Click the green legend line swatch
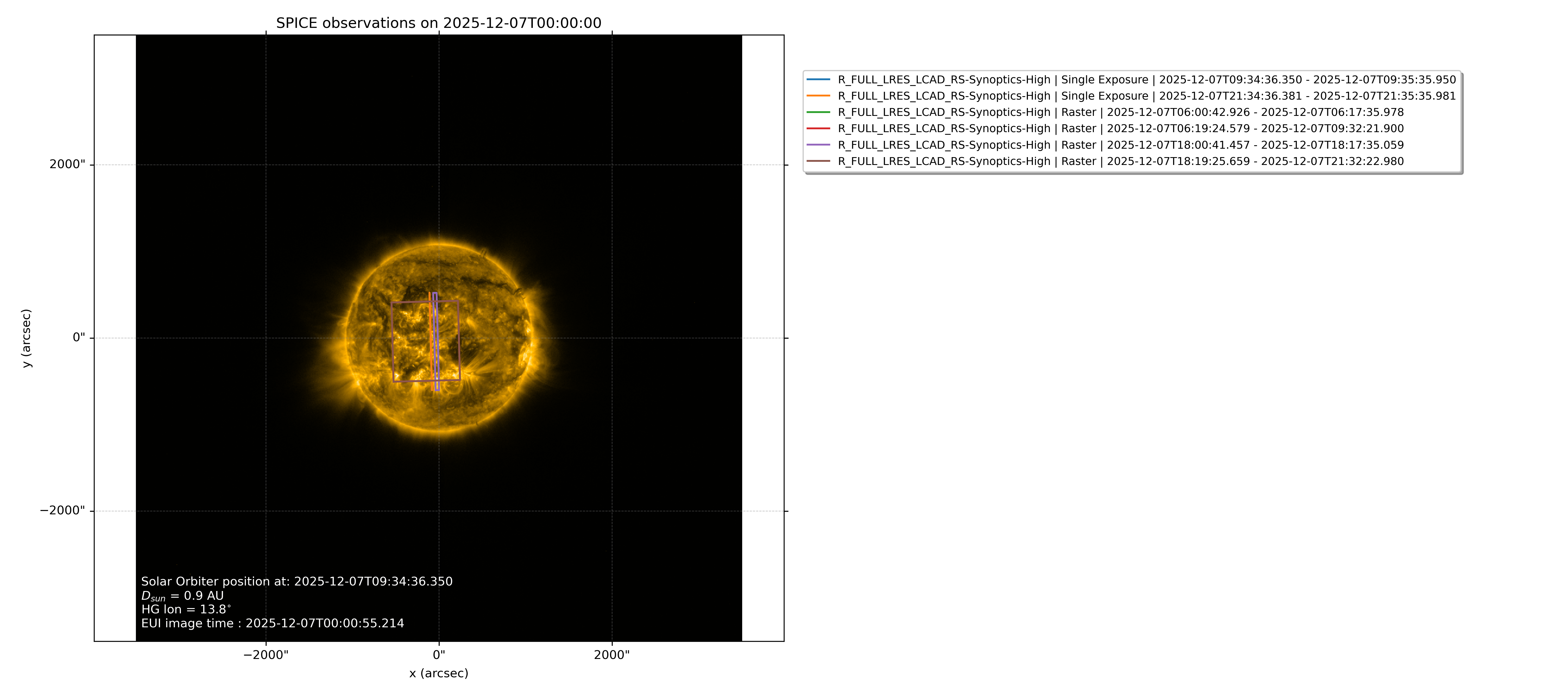Viewport: 1568px width, 697px height. [818, 113]
